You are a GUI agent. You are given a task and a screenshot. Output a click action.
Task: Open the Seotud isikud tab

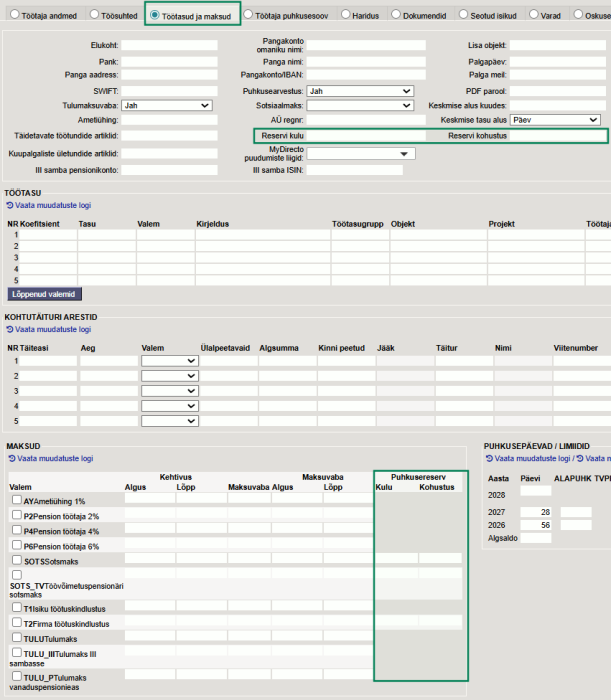click(464, 14)
